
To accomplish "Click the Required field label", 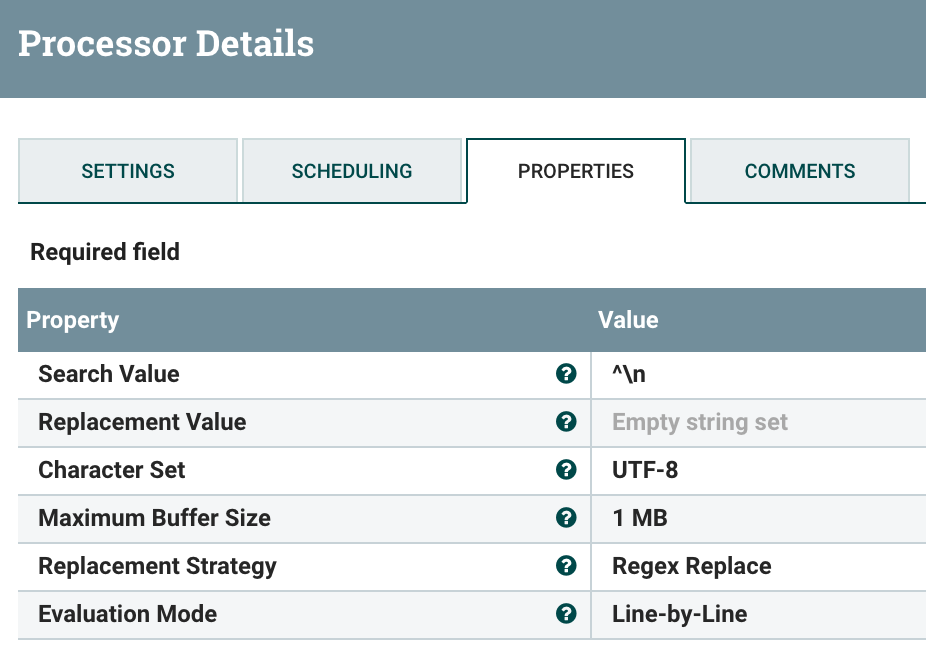I will click(x=104, y=251).
